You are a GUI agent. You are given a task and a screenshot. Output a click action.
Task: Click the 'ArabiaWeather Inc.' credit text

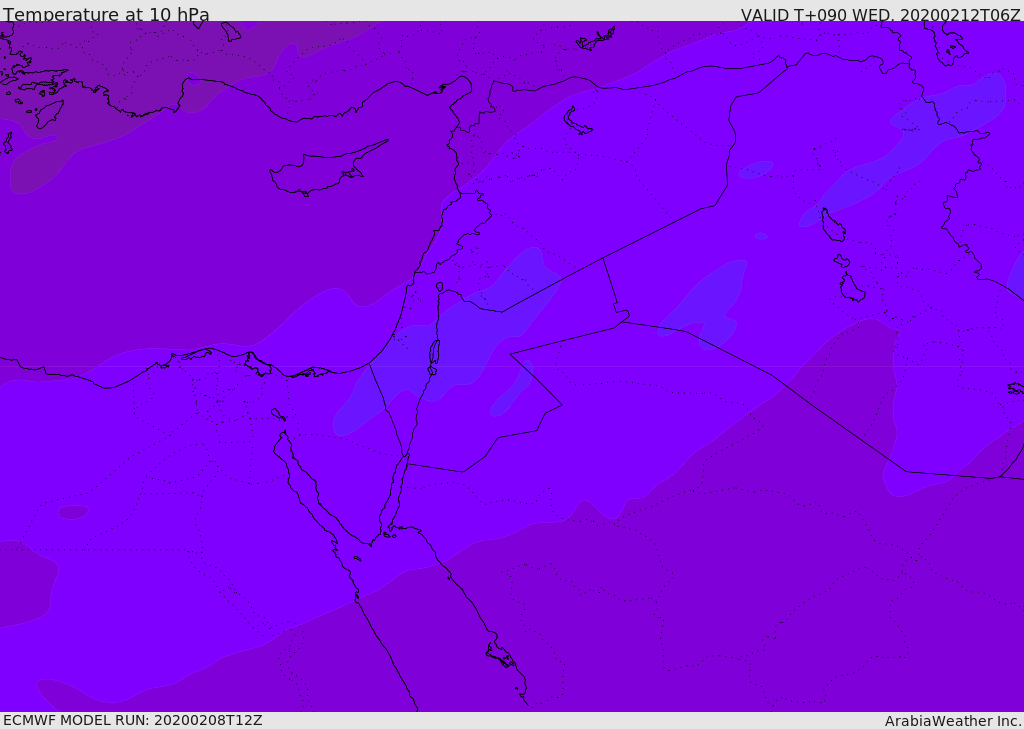[952, 721]
